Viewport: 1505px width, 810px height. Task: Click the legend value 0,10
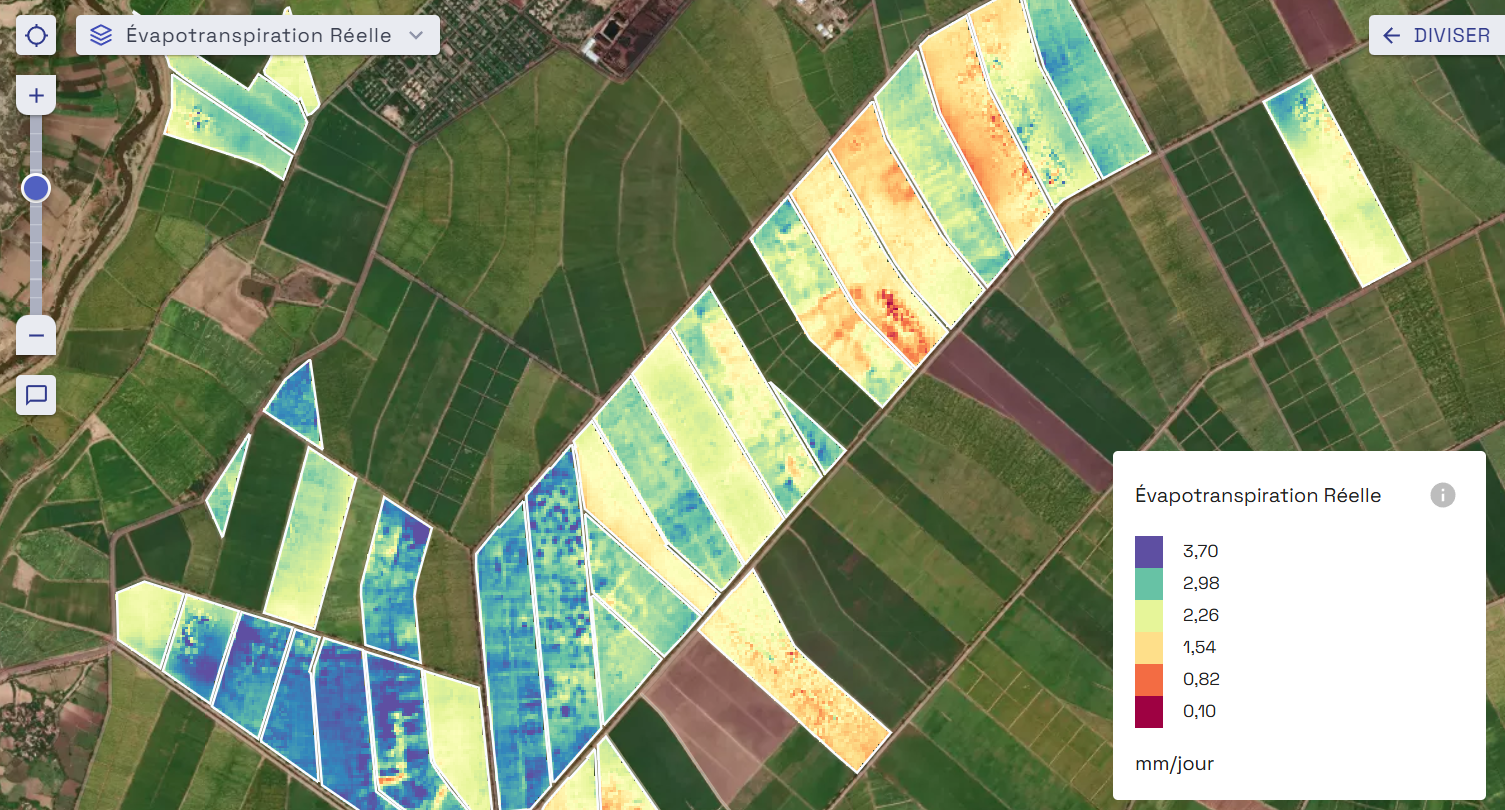[x=1200, y=711]
